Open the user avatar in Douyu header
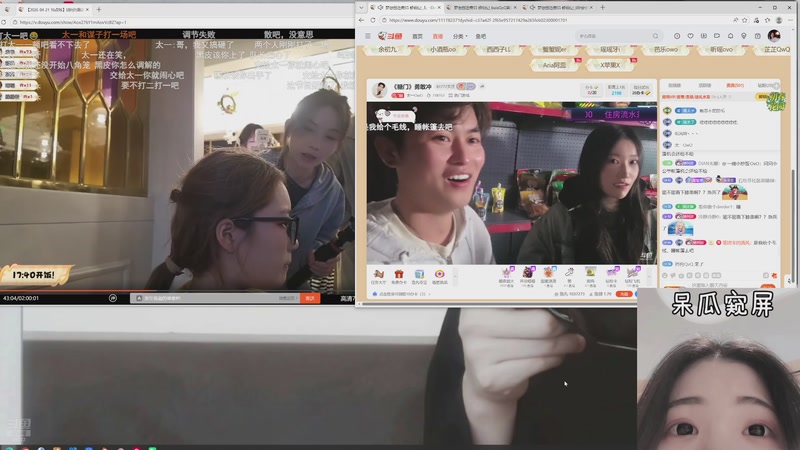Screen dimensions: 800x450 pos(774,35)
